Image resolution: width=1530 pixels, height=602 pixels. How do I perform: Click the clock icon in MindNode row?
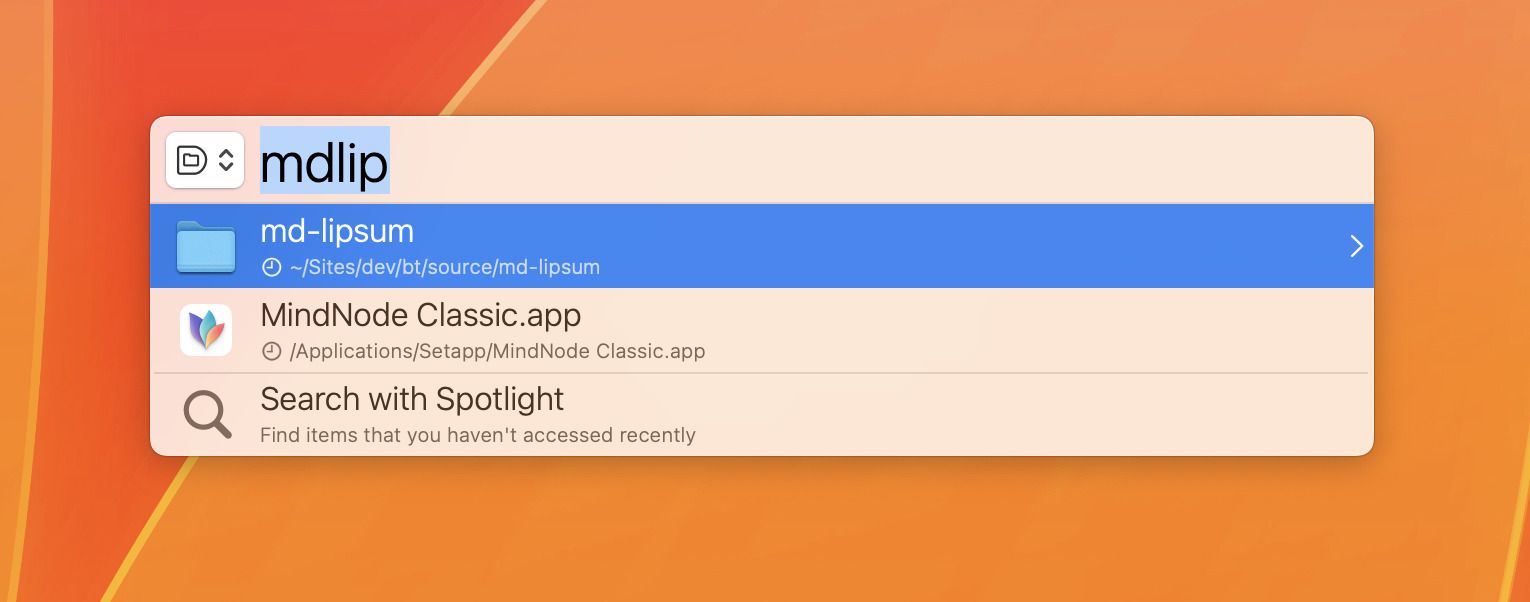pyautogui.click(x=270, y=352)
